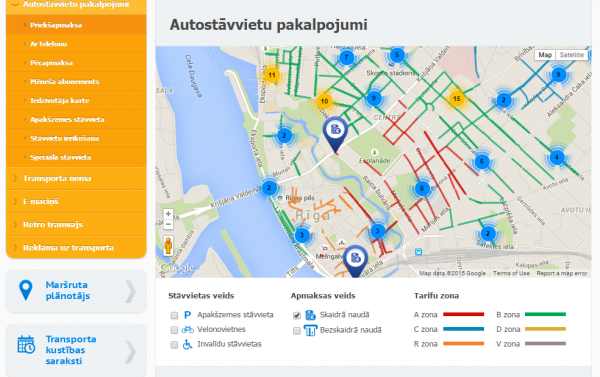Viewport: 600px width, 377px height.
Task: Click the yellow cluster marker numbered 15
Action: 457,99
